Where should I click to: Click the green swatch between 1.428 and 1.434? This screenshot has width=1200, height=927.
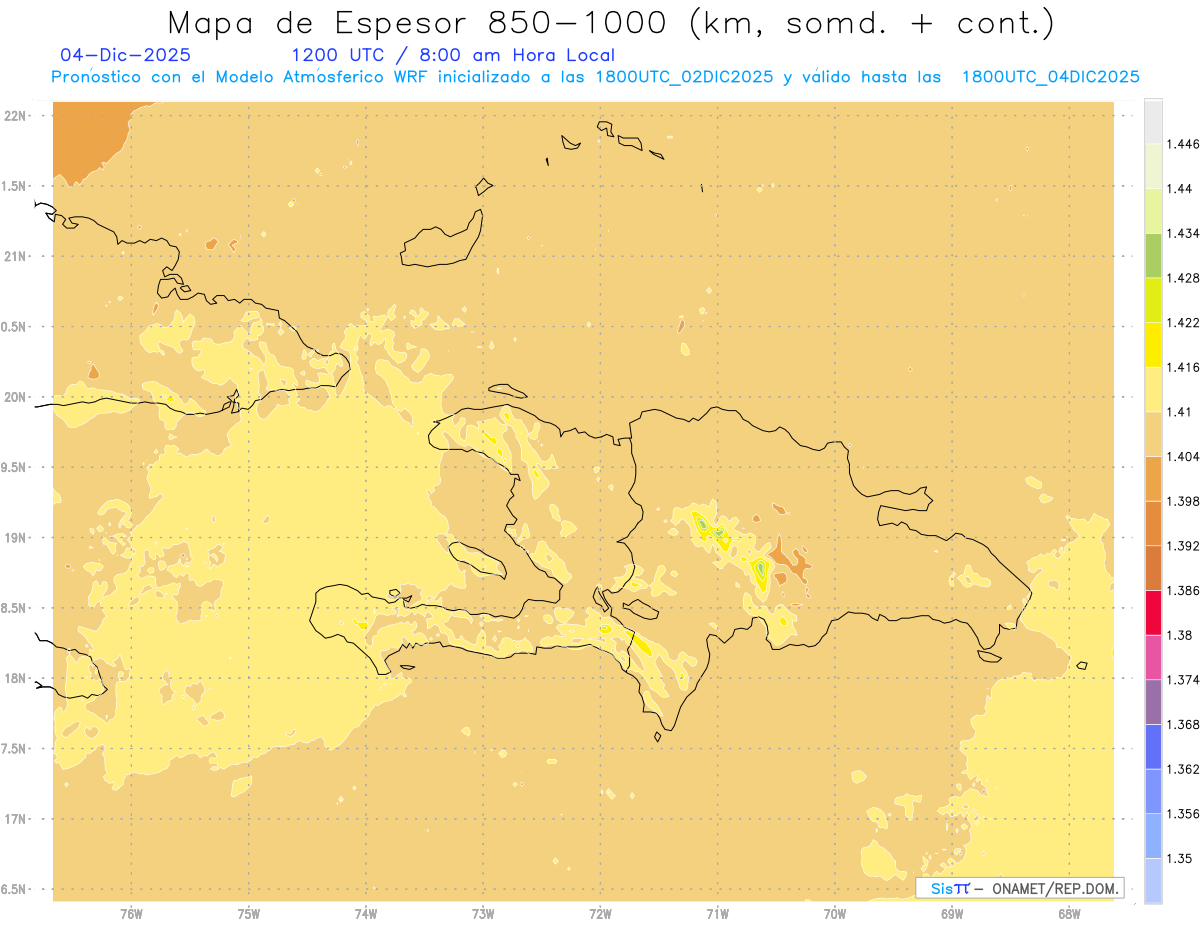click(1153, 255)
